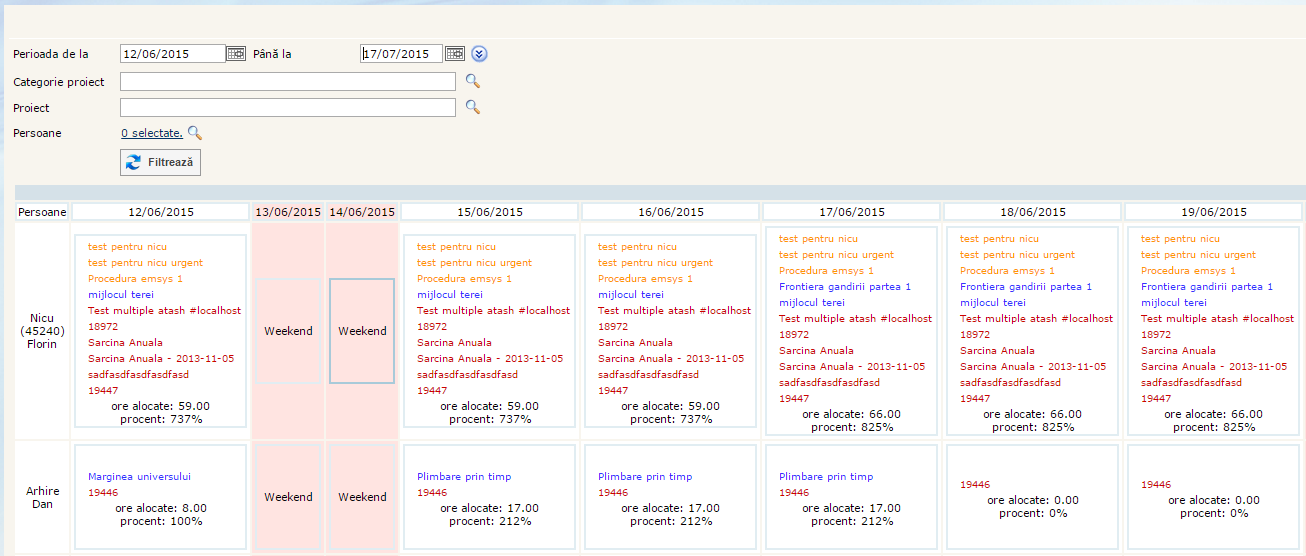Screen dimensions: 1306x556
Task: Open 'Procedura emsys 1' task on 12/06/2015
Action: pyautogui.click(x=135, y=279)
